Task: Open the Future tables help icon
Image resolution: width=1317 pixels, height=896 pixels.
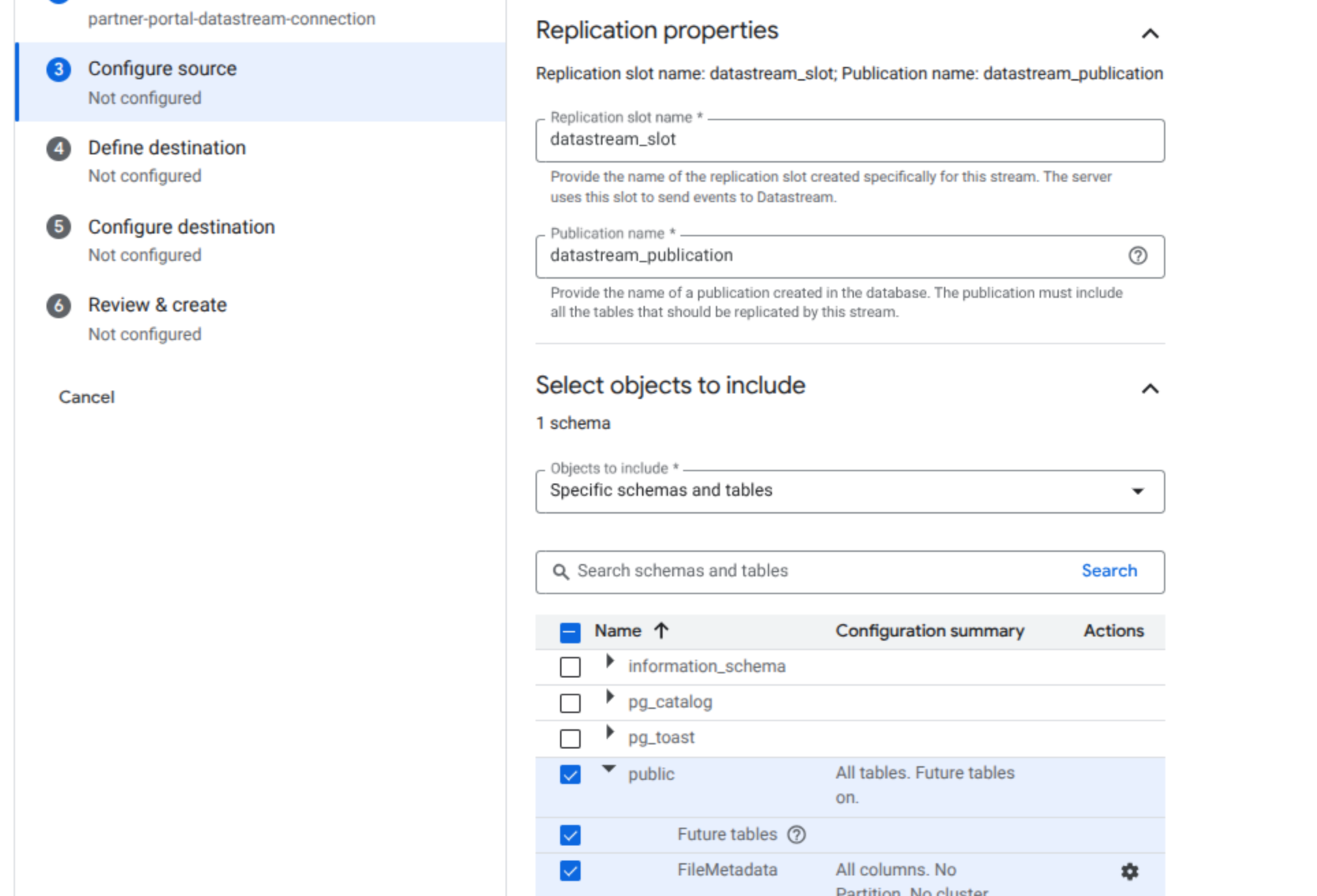Action: [796, 835]
